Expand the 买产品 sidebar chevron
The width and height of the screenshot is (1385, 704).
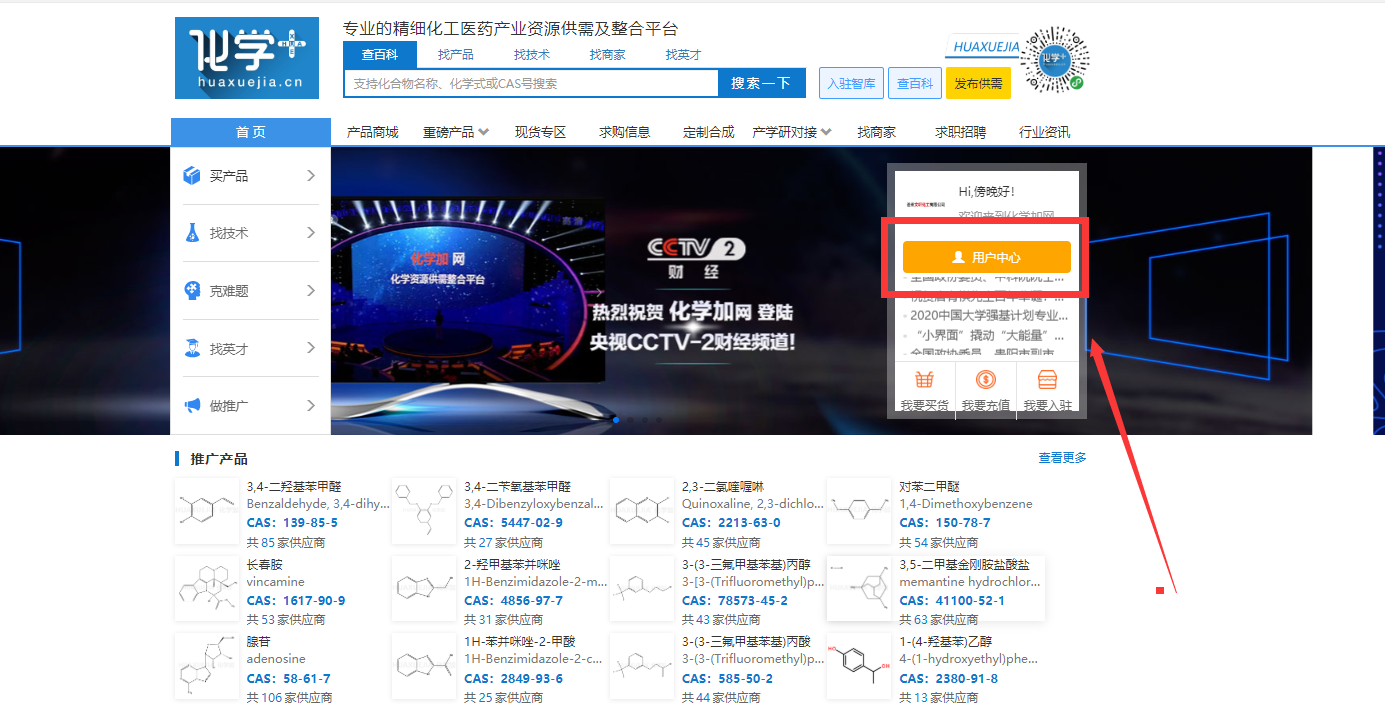click(x=311, y=176)
